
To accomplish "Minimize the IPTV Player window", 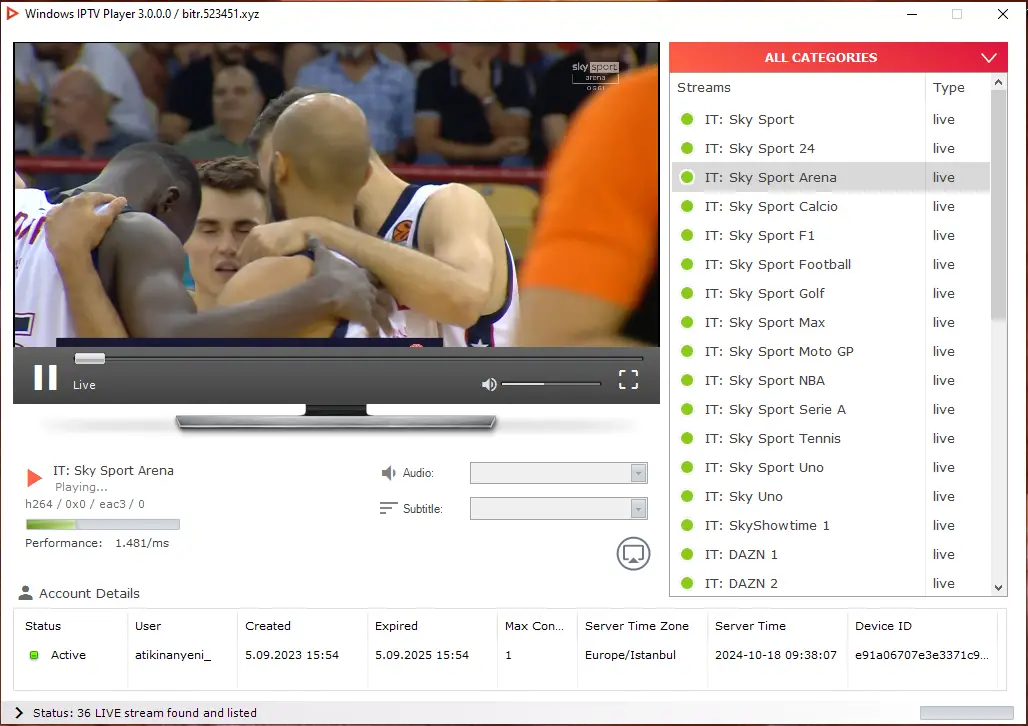I will pos(912,14).
